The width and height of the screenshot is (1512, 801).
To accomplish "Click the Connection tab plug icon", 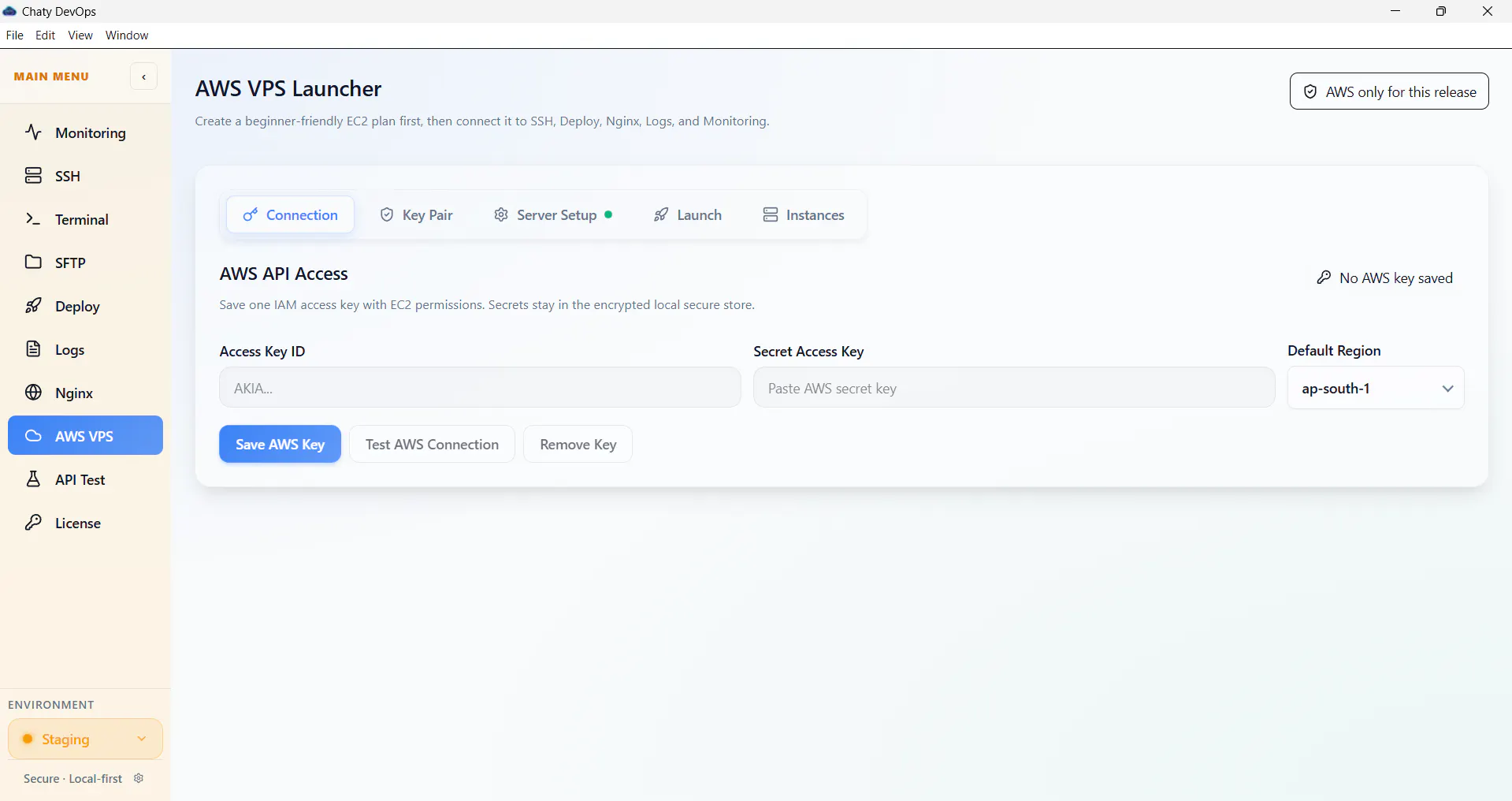I will pos(251,215).
